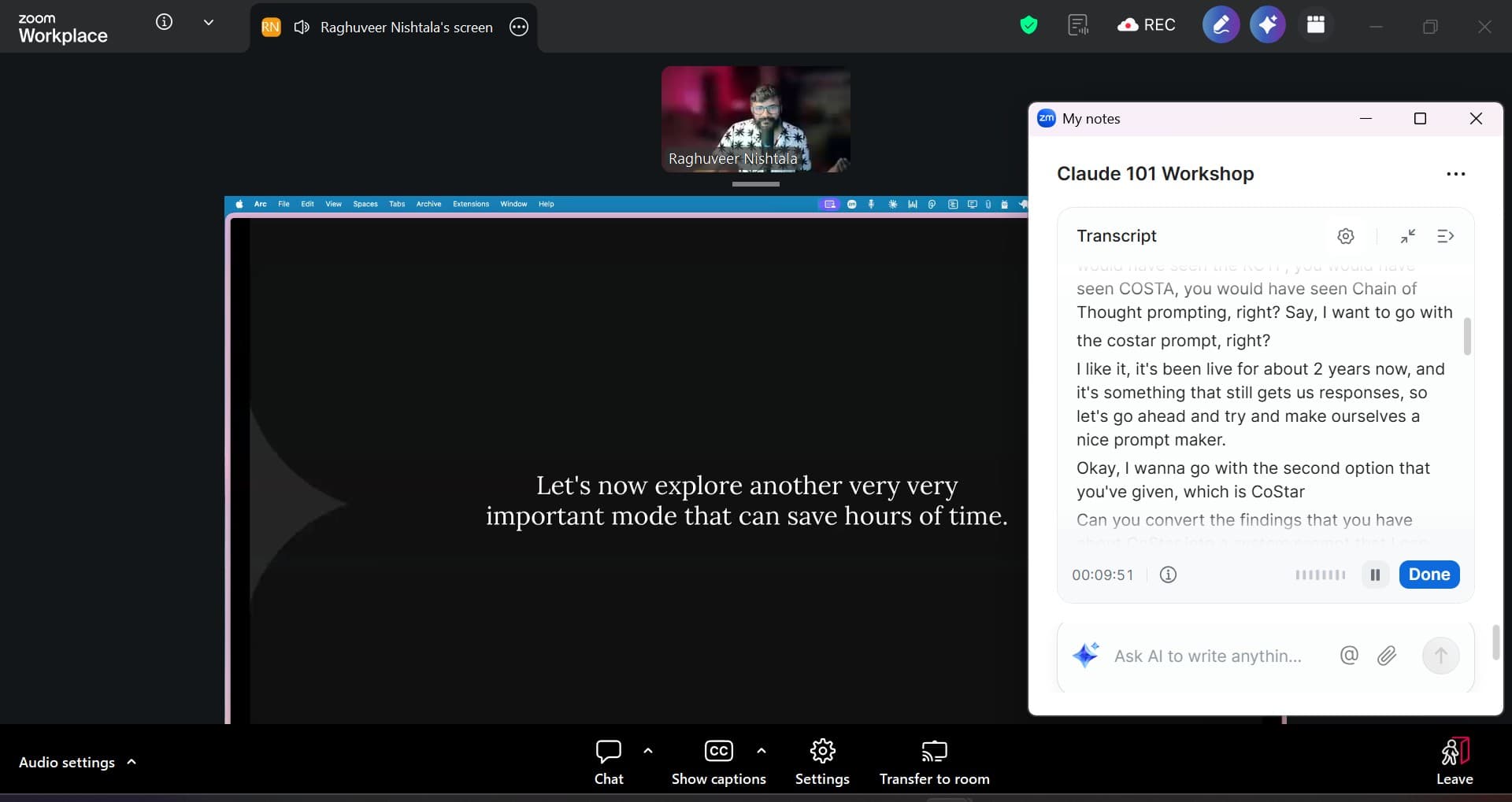Collapse the transcript panel arrows icon
Image resolution: width=1512 pixels, height=802 pixels.
click(1408, 236)
